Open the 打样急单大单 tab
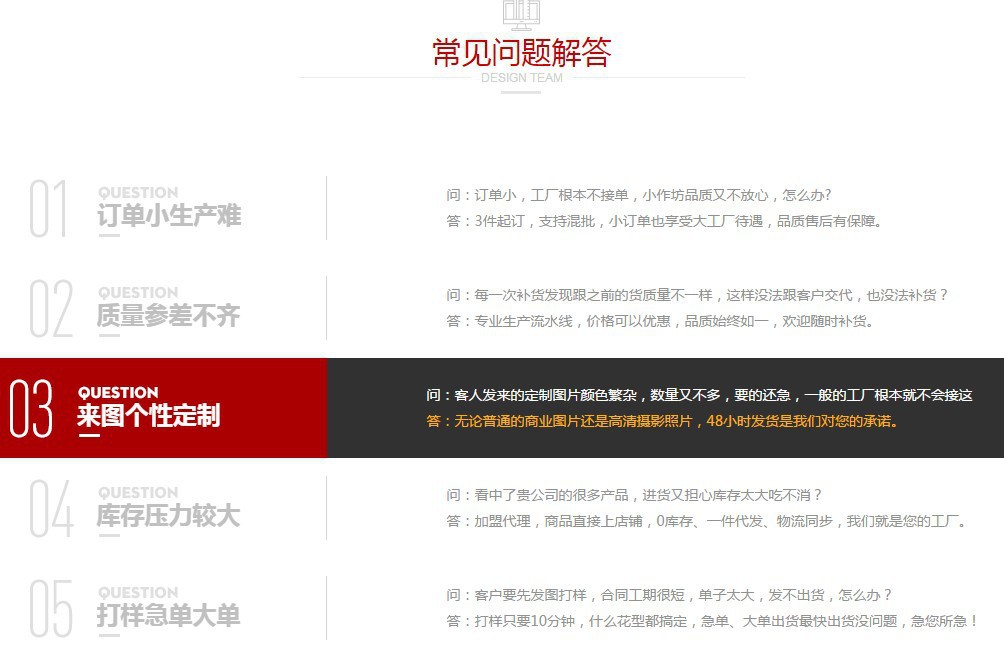Image resolution: width=1004 pixels, height=654 pixels. [168, 615]
